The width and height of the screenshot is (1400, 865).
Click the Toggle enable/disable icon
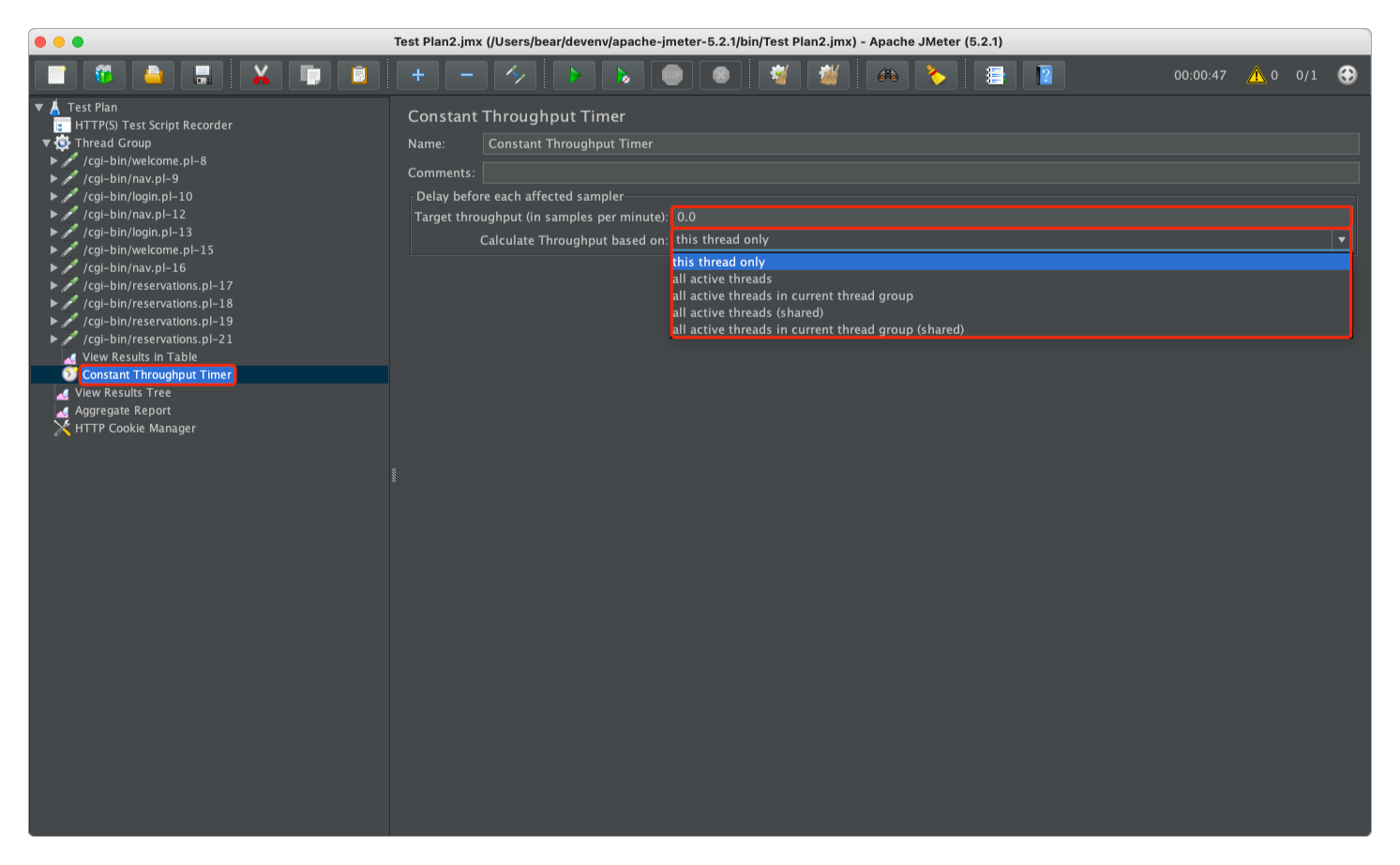click(516, 75)
